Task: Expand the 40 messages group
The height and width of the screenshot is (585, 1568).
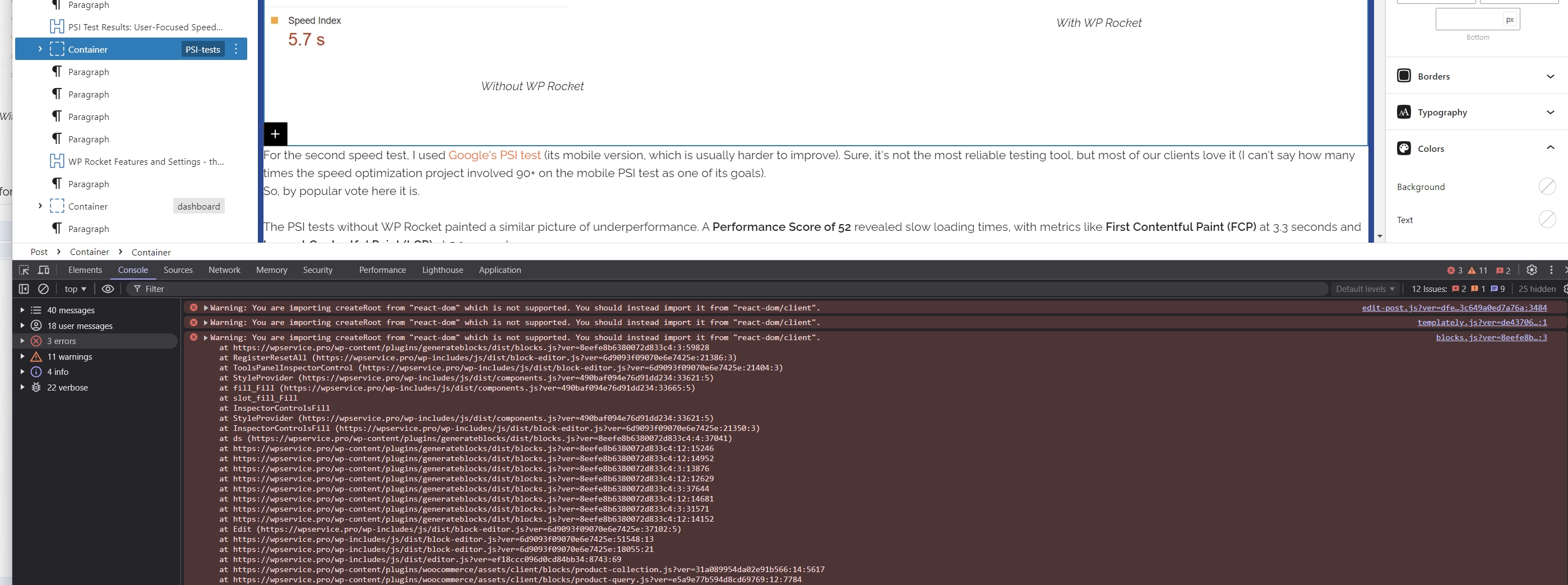Action: 22,310
